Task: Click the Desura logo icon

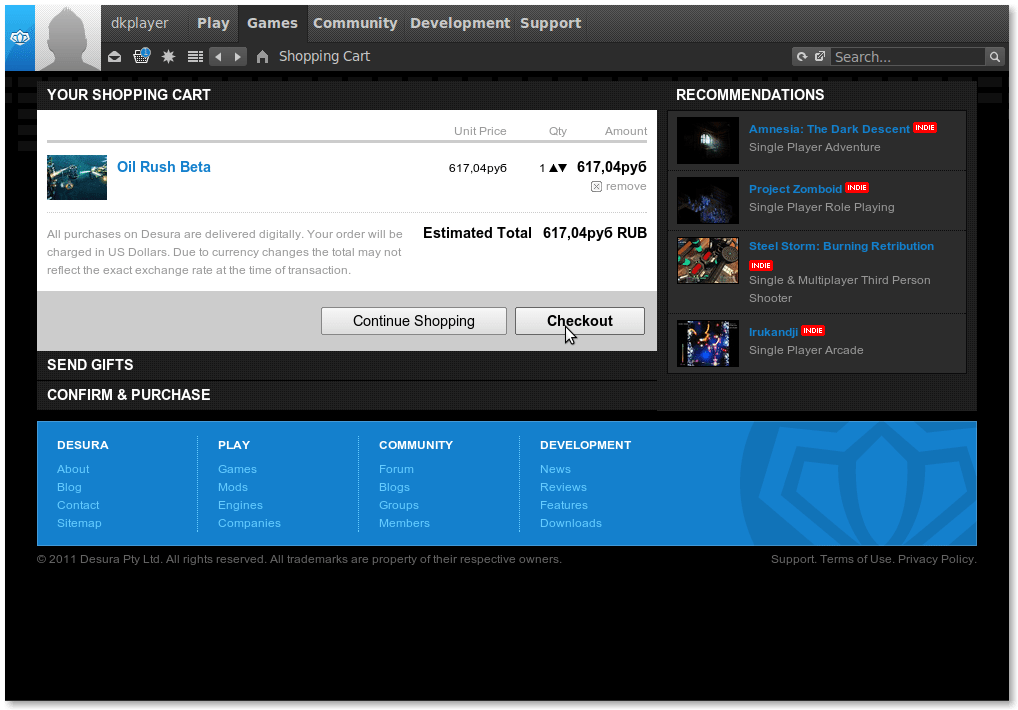Action: pyautogui.click(x=20, y=38)
